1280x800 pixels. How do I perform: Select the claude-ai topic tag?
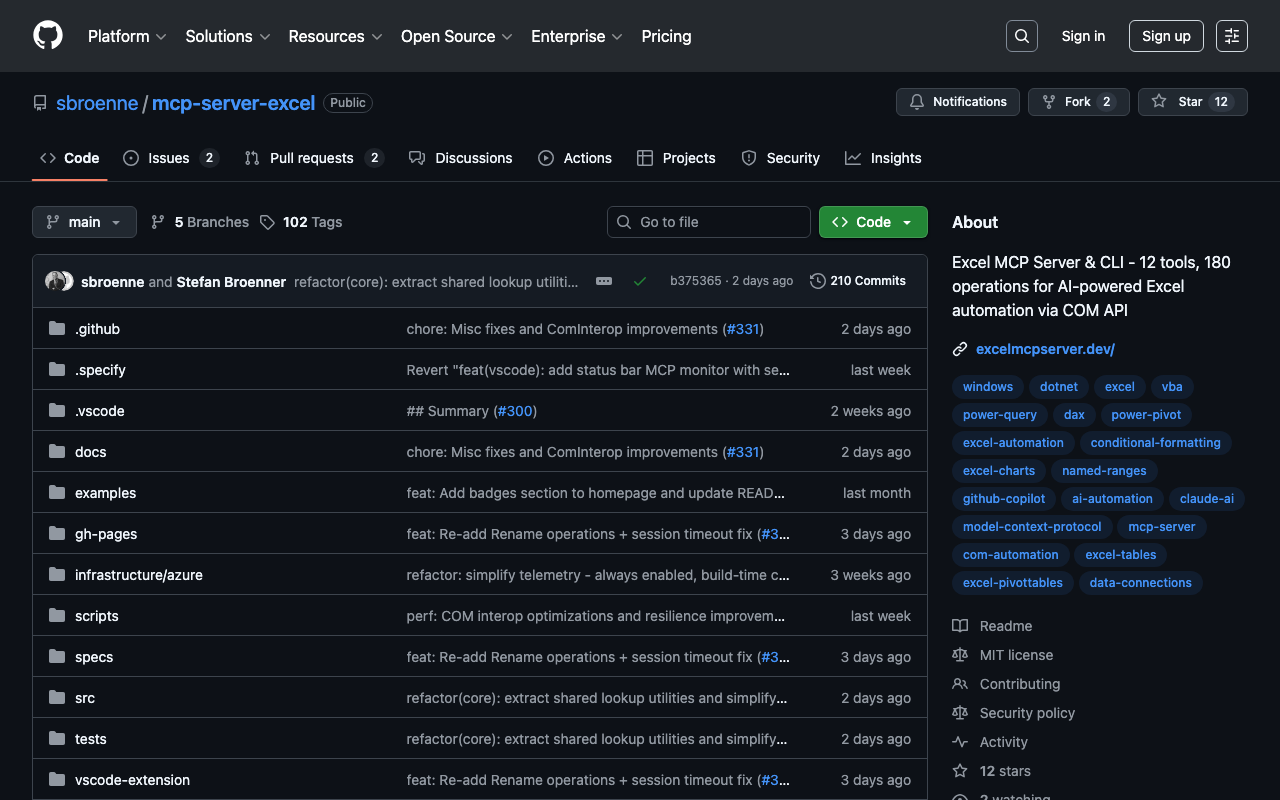coord(1206,499)
